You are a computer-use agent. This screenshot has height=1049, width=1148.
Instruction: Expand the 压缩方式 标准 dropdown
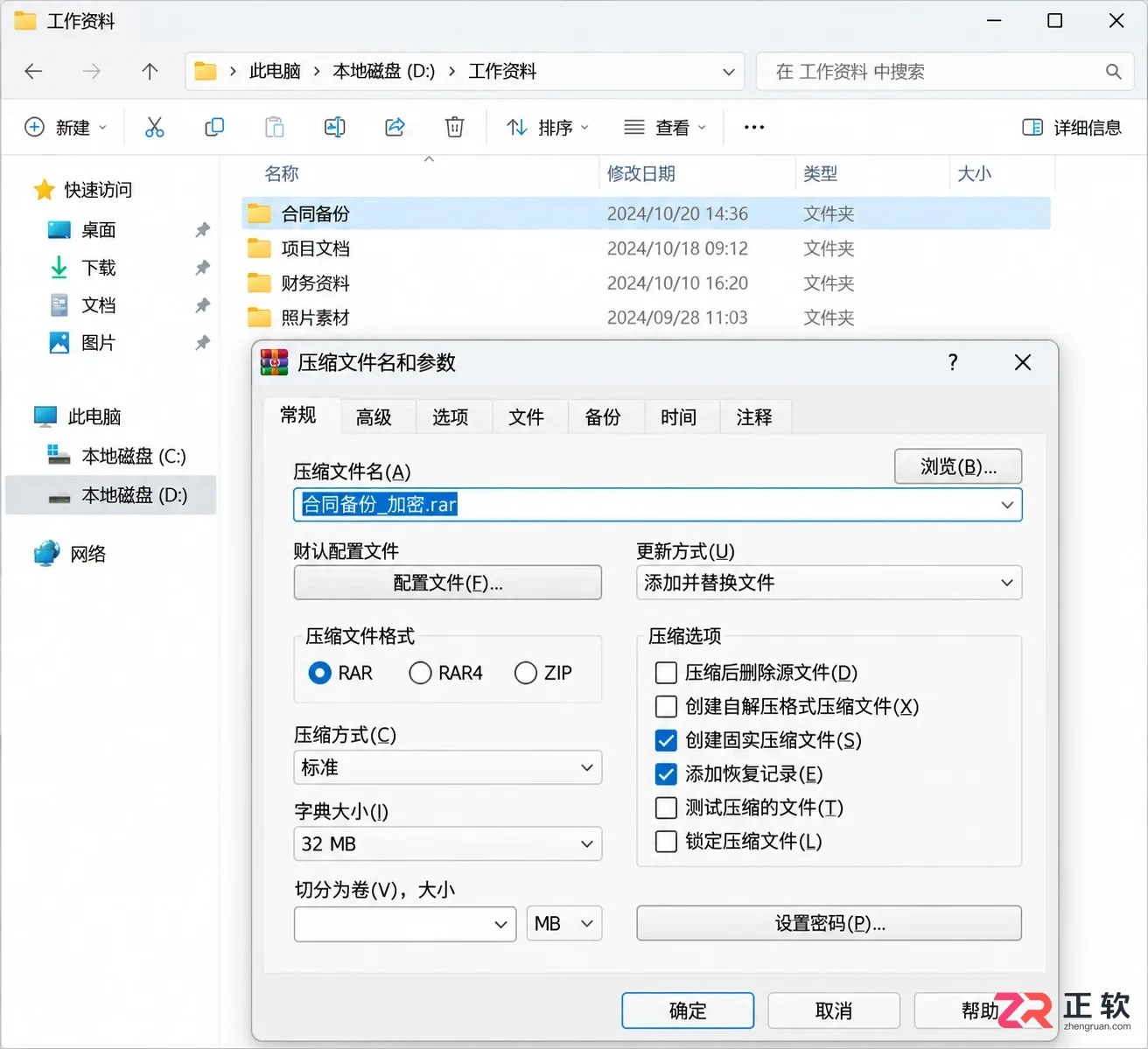pyautogui.click(x=447, y=767)
